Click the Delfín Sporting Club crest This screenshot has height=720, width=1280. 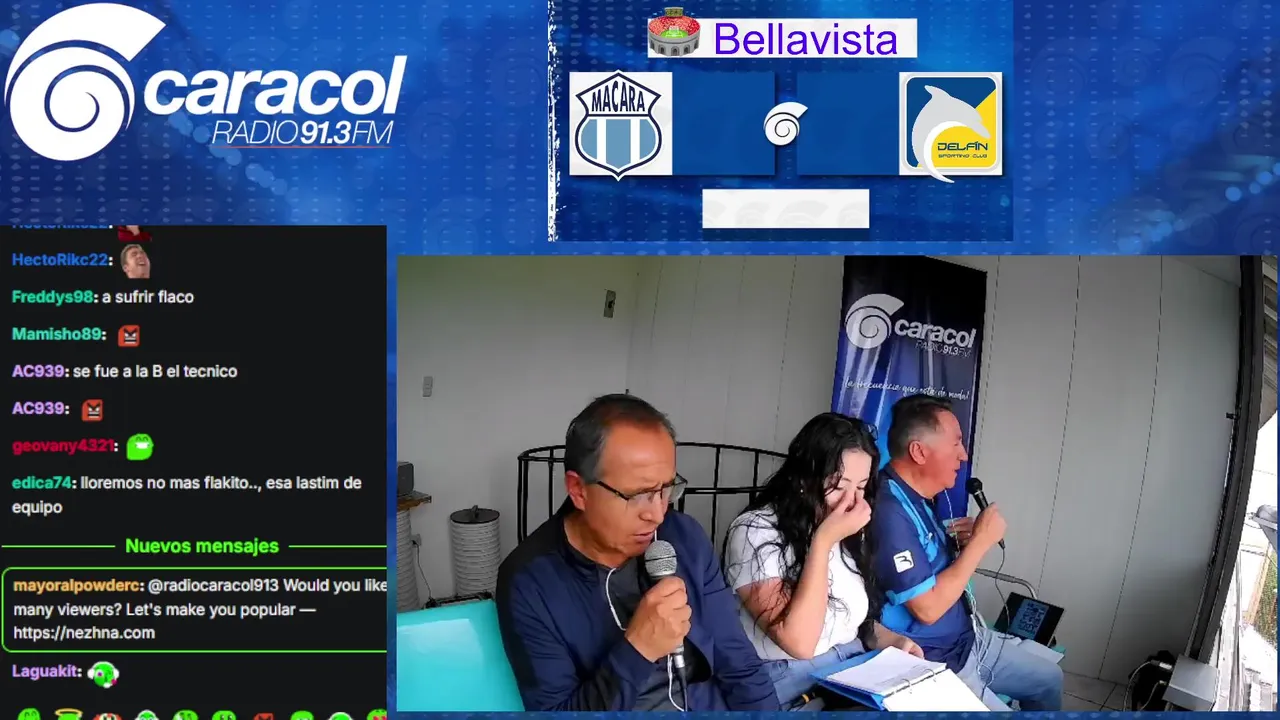click(950, 125)
